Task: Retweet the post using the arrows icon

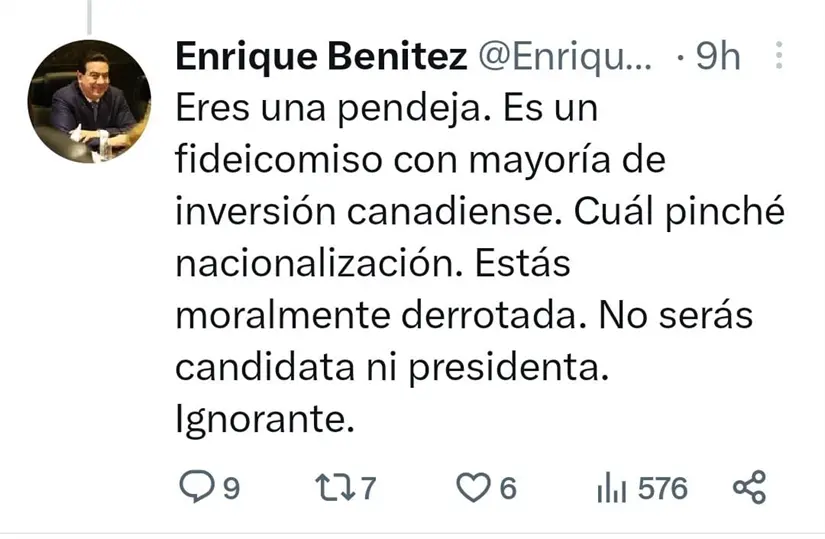Action: pyautogui.click(x=332, y=488)
